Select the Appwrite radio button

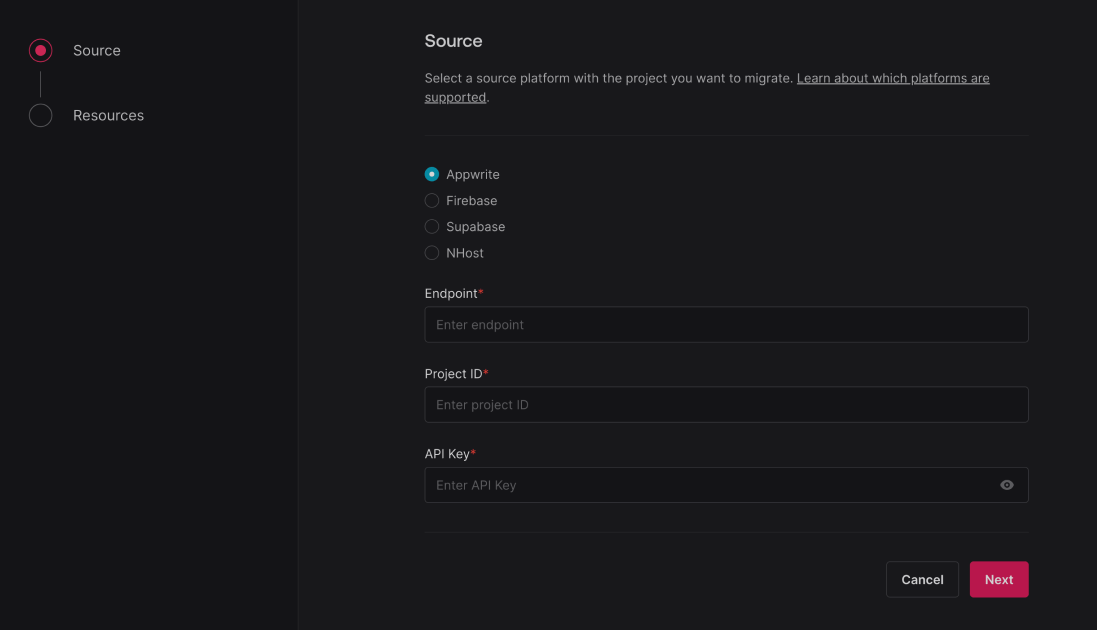tap(431, 173)
